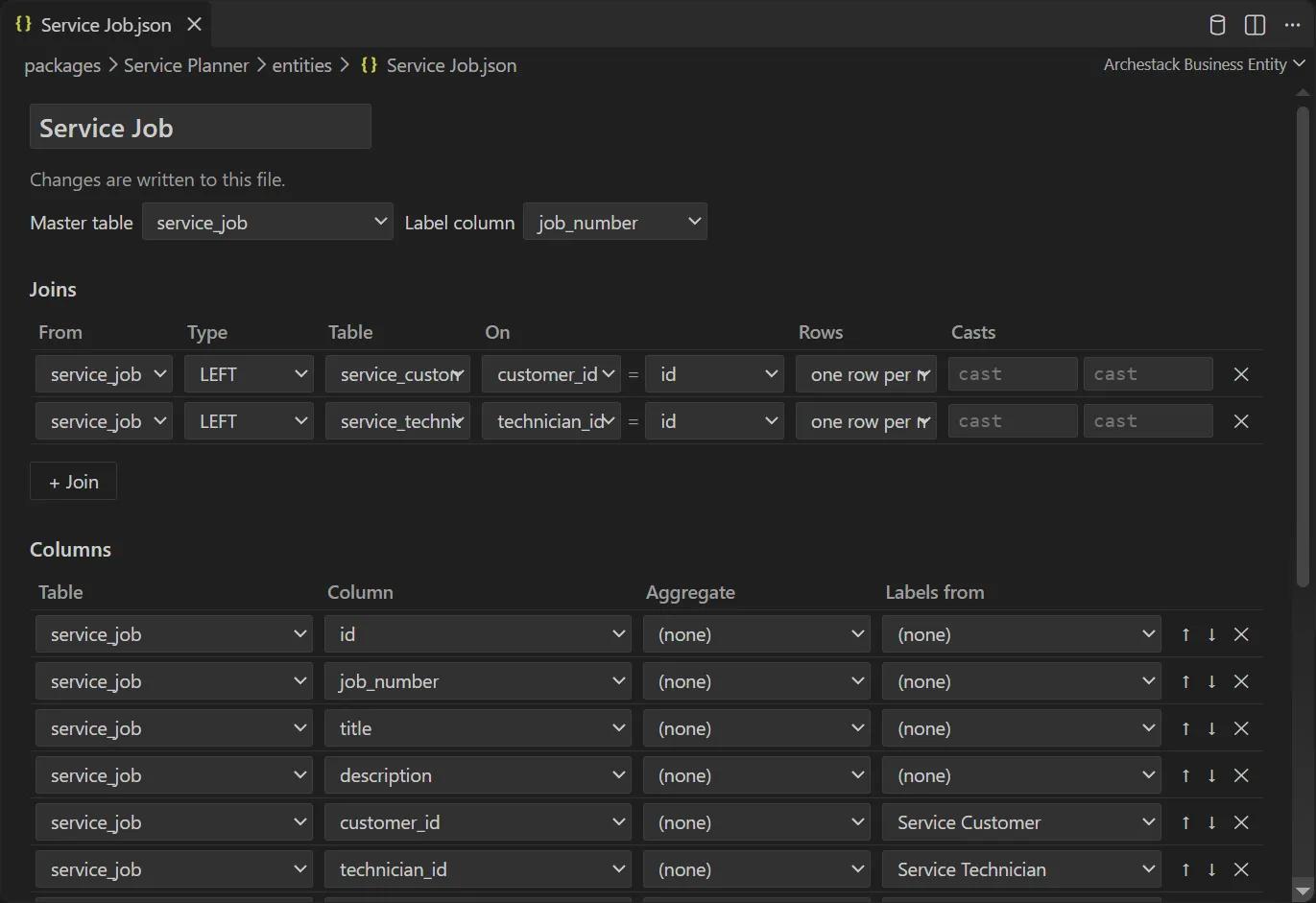Open Archestack Business Entity editor selector

coord(1205,64)
